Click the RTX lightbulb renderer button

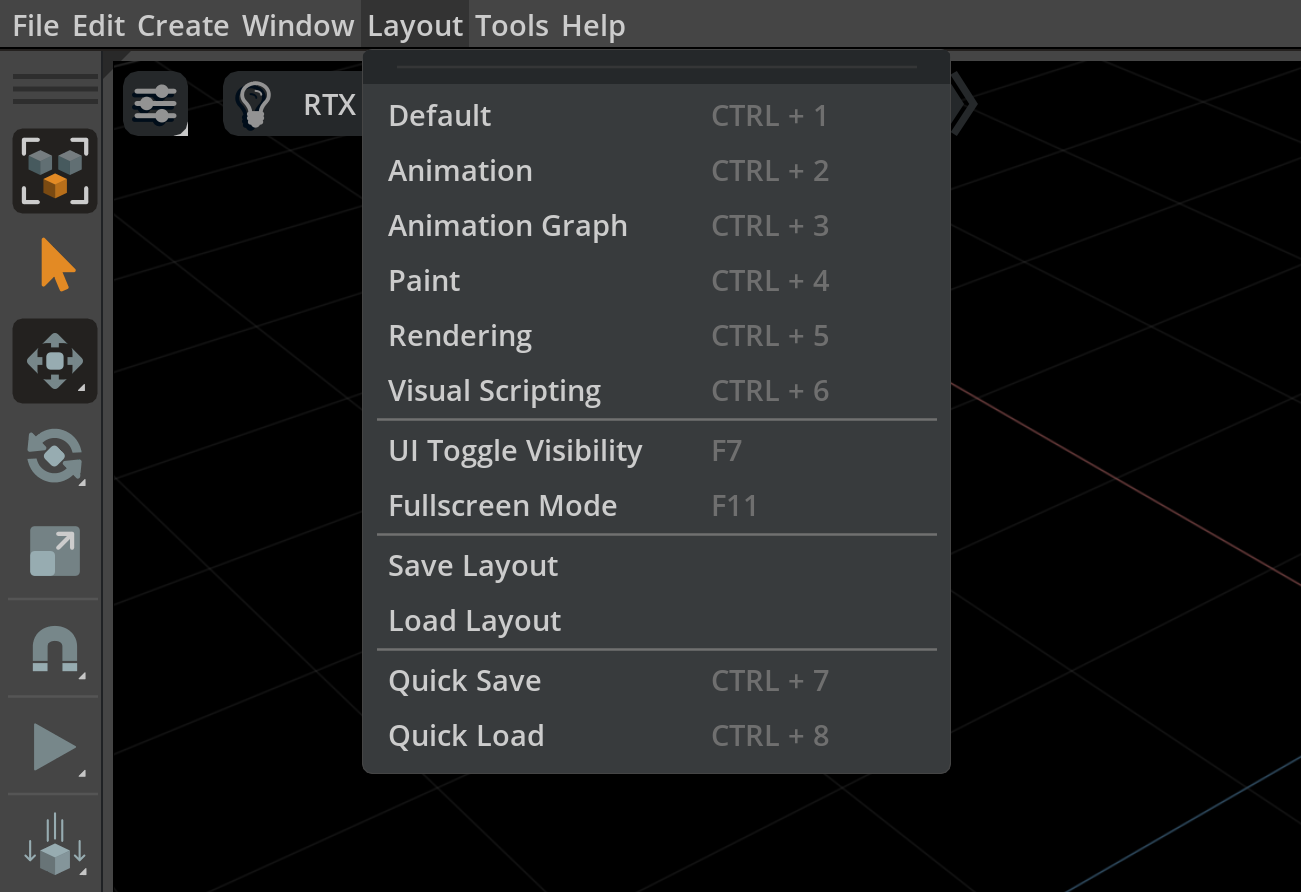[x=292, y=104]
